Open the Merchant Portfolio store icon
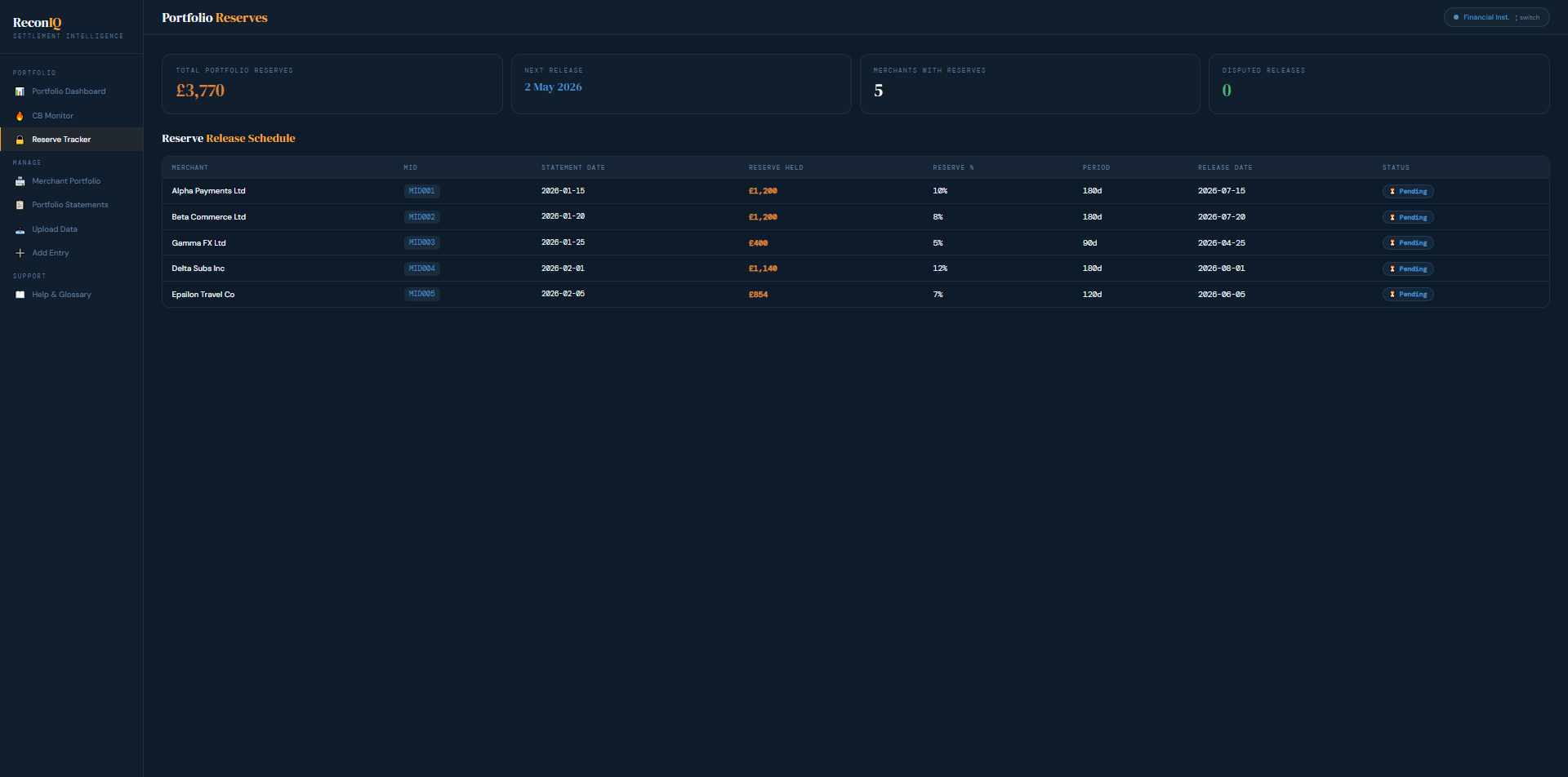 pyautogui.click(x=20, y=181)
